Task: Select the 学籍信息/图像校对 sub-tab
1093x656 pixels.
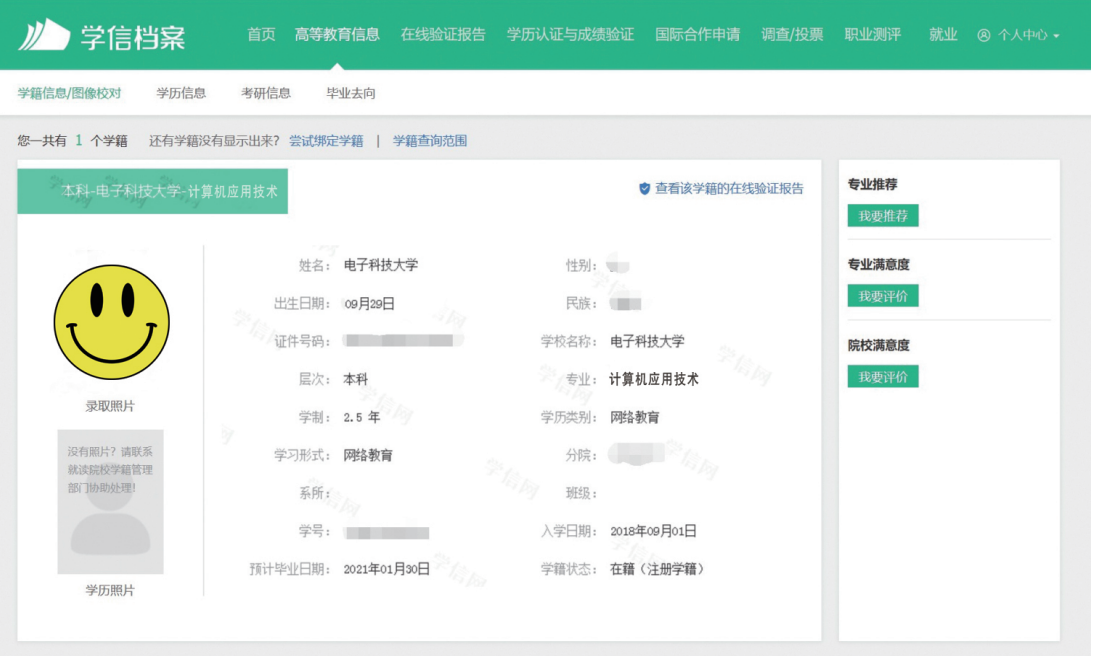Action: 70,93
